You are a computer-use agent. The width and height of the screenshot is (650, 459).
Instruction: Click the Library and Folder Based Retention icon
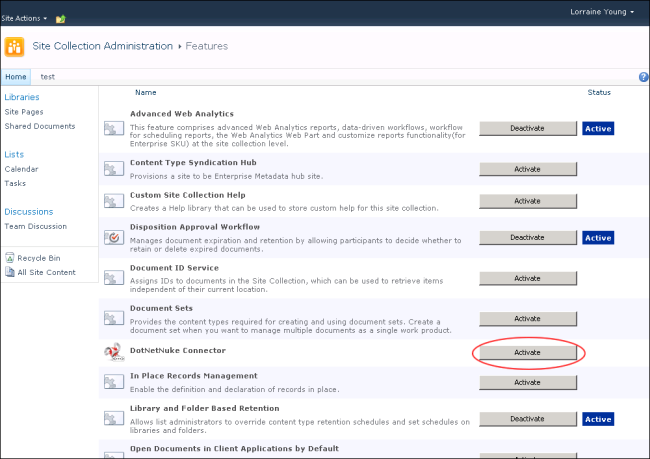[114, 418]
